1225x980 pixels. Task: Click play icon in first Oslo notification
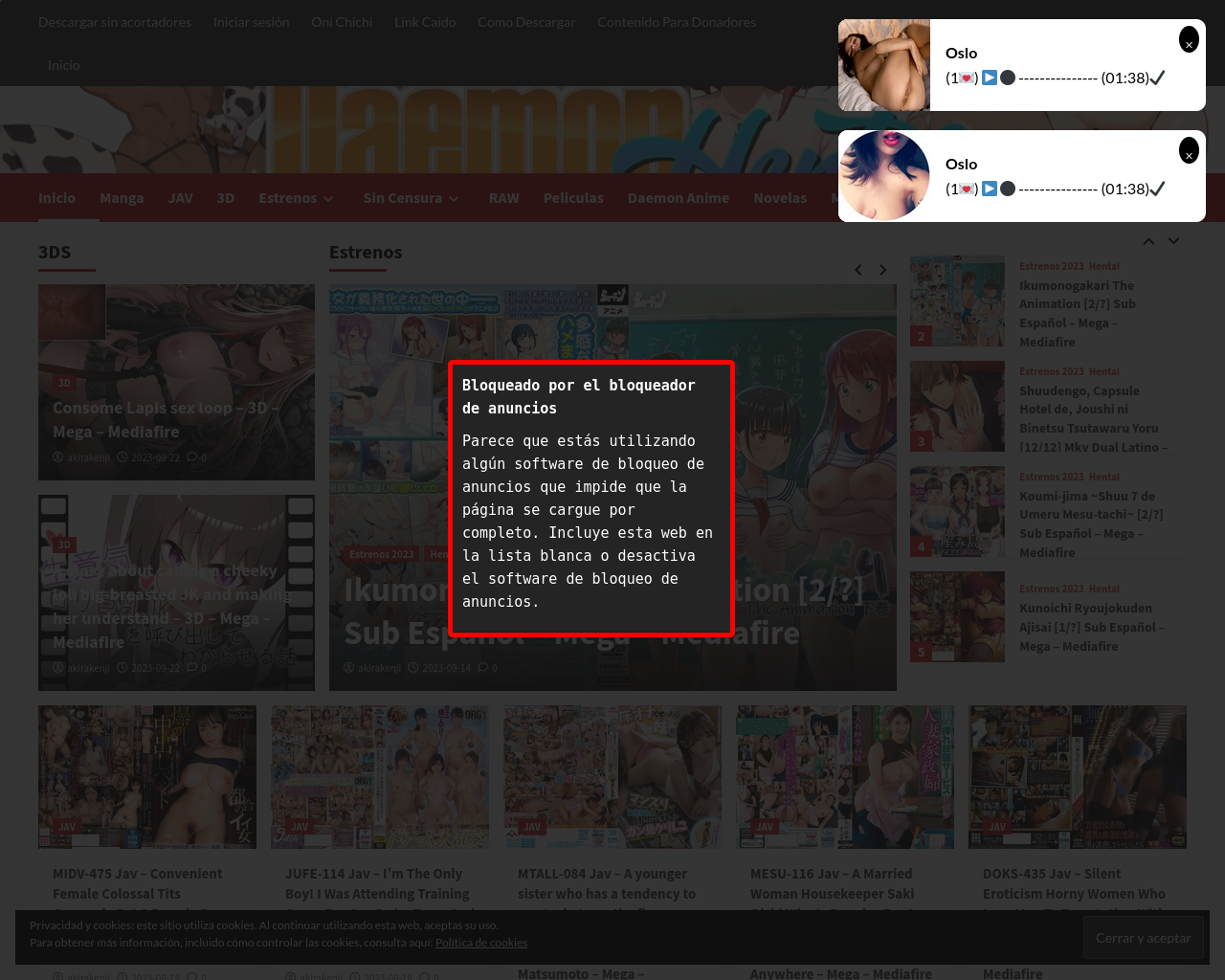click(990, 78)
